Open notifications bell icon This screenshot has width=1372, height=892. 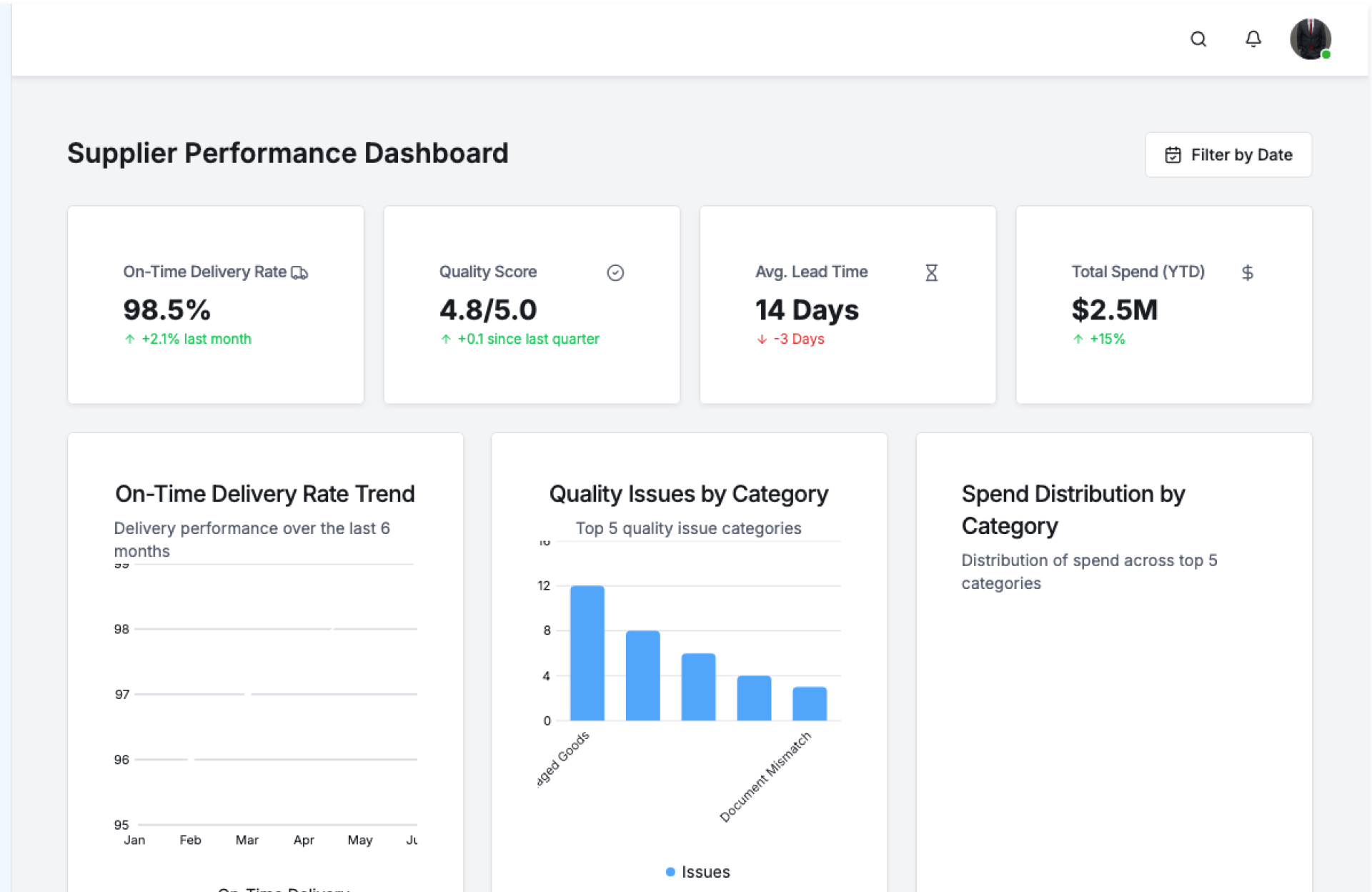[1253, 39]
